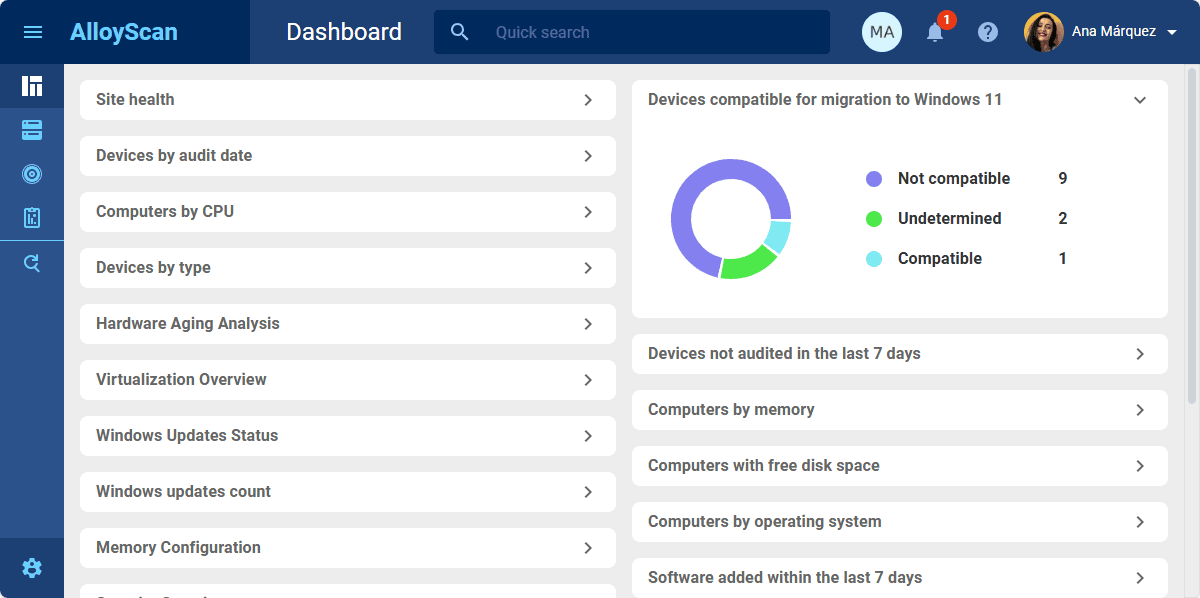The height and width of the screenshot is (598, 1200).
Task: Open the clipboard reports icon in sidebar
Action: pos(32,218)
